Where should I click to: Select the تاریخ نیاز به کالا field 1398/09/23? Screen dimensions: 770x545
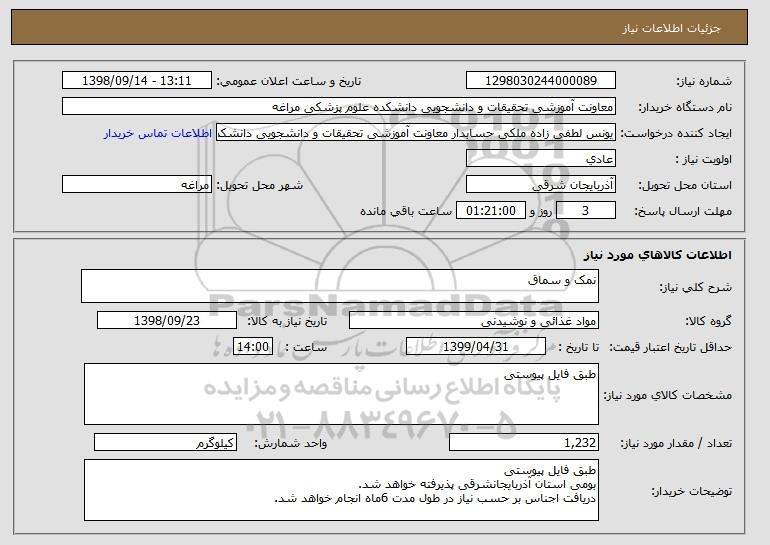pos(167,321)
